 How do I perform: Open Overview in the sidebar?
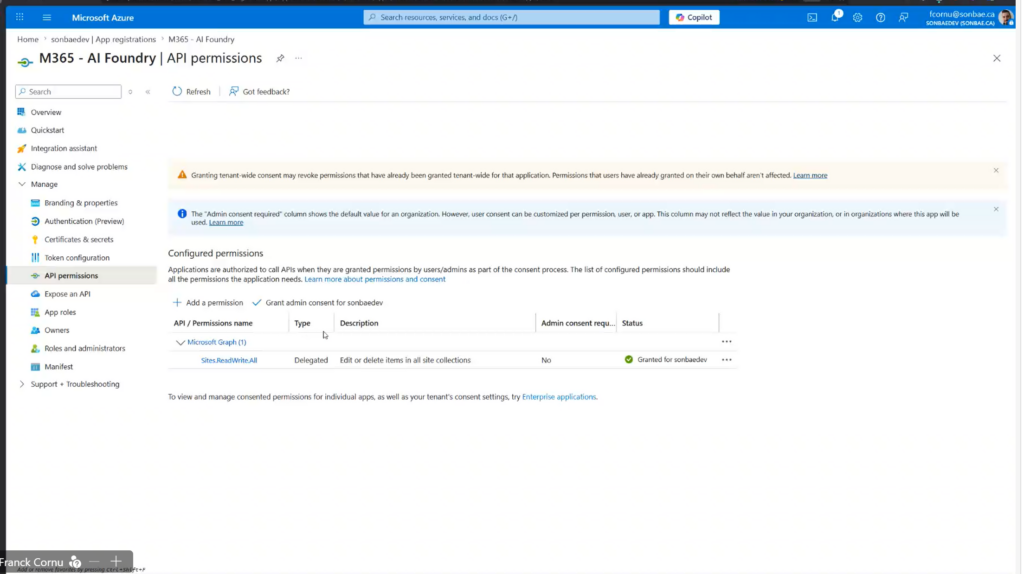click(46, 112)
